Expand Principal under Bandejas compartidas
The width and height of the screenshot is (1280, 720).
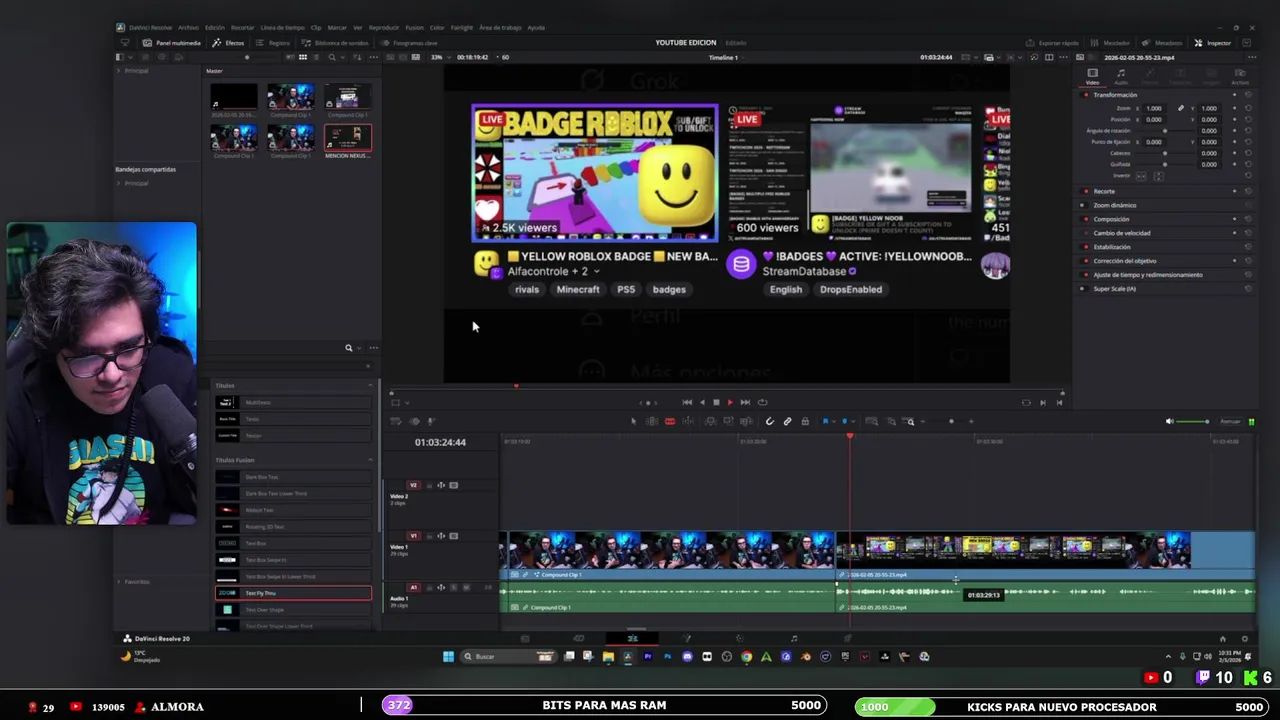click(x=118, y=183)
